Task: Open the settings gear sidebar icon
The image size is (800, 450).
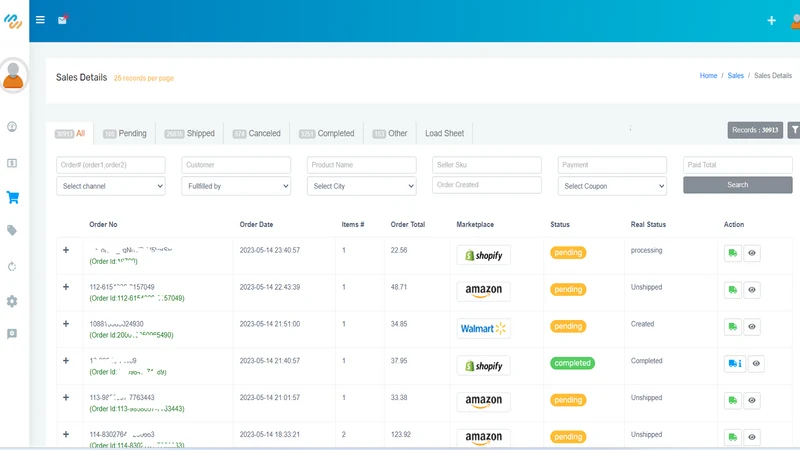Action: pyautogui.click(x=12, y=301)
